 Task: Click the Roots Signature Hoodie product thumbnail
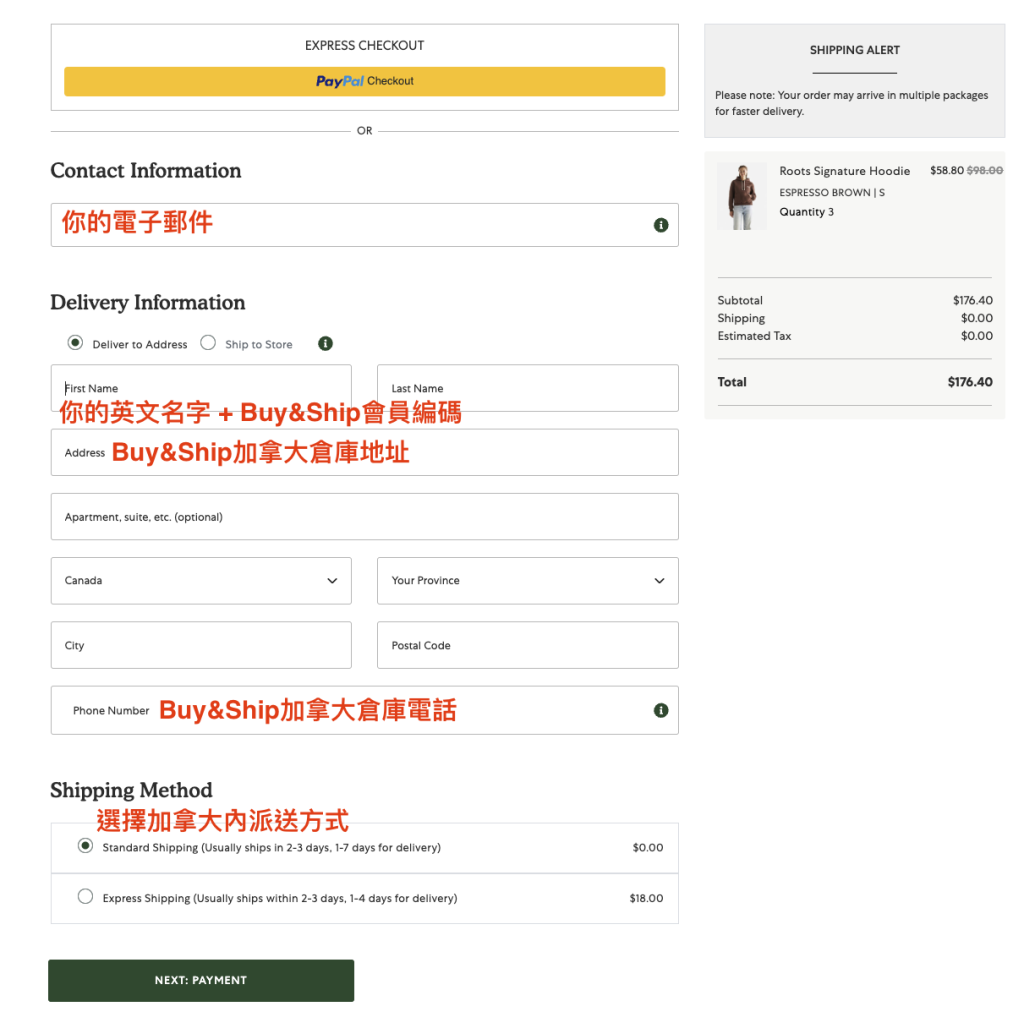(x=741, y=195)
